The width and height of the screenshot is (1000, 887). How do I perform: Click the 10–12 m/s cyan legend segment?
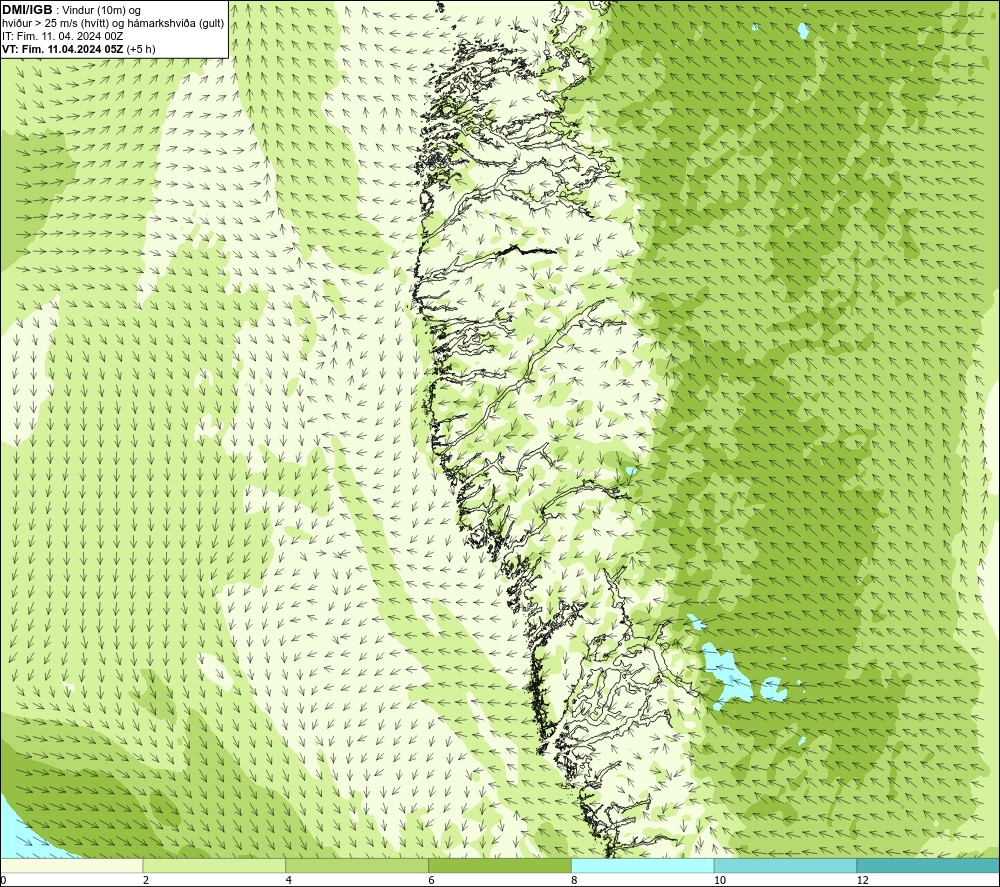tap(786, 865)
